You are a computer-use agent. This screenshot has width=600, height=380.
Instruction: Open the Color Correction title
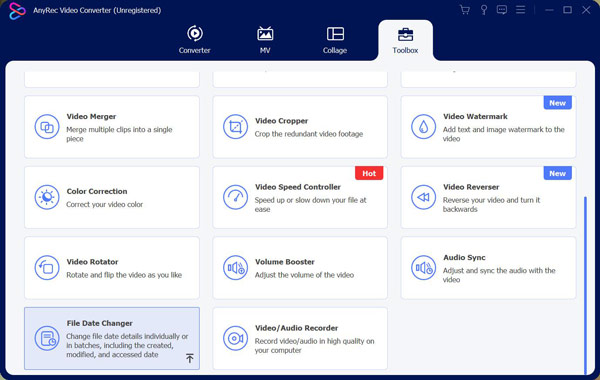coord(97,191)
